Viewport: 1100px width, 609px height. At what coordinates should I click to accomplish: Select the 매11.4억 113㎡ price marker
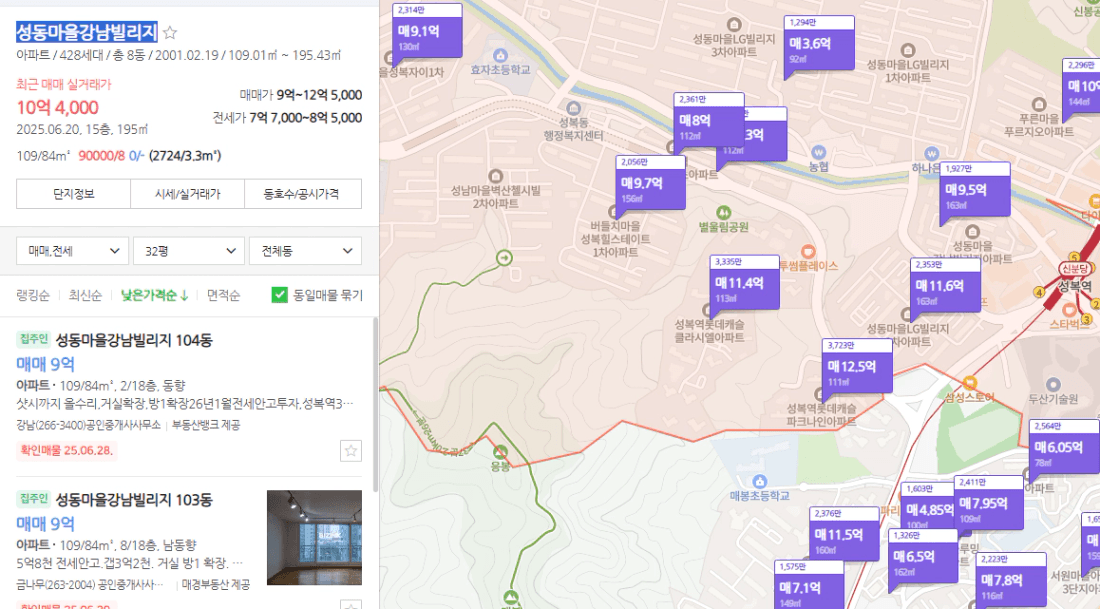coord(745,283)
